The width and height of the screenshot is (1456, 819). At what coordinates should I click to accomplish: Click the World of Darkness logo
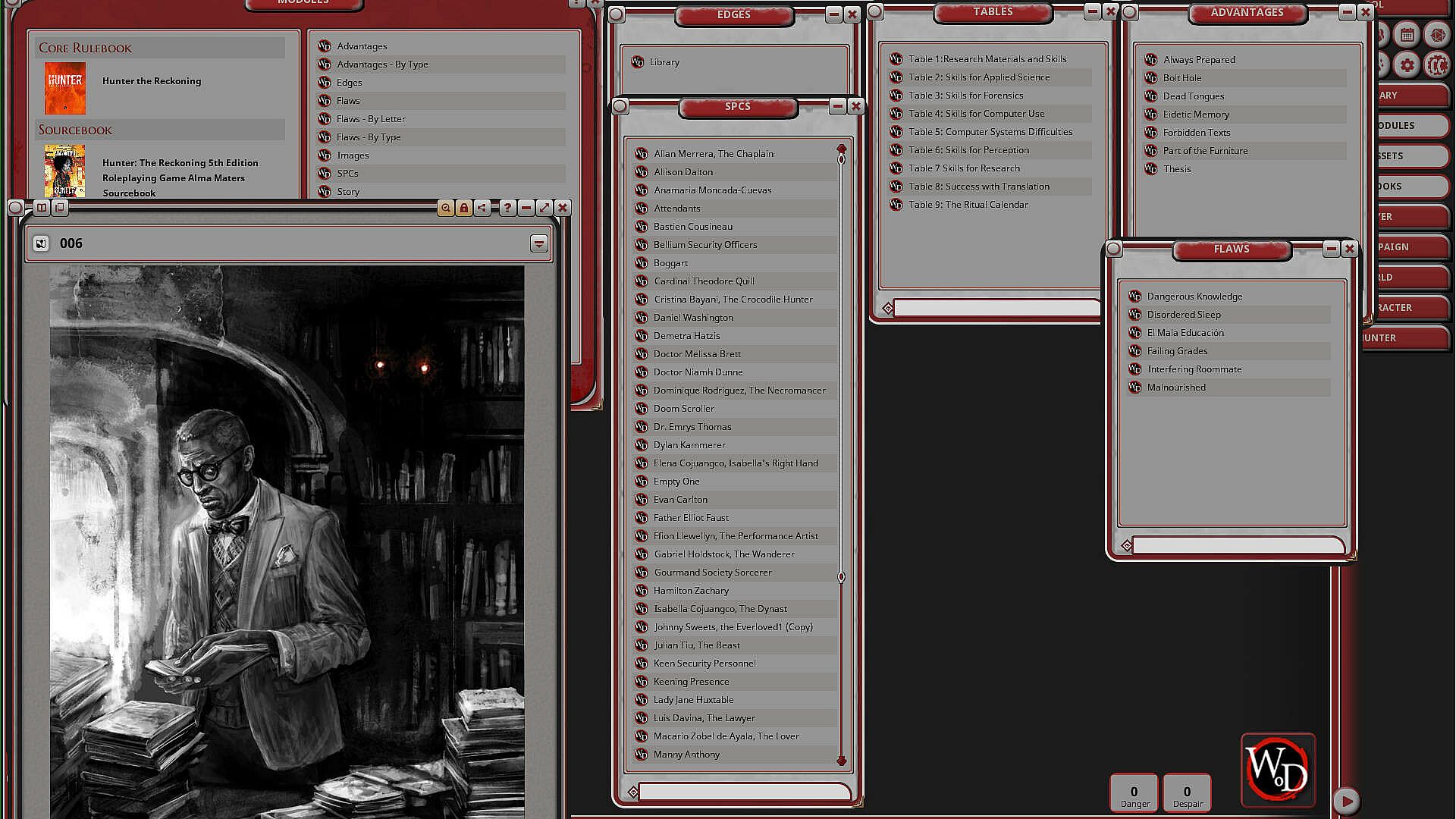1278,770
